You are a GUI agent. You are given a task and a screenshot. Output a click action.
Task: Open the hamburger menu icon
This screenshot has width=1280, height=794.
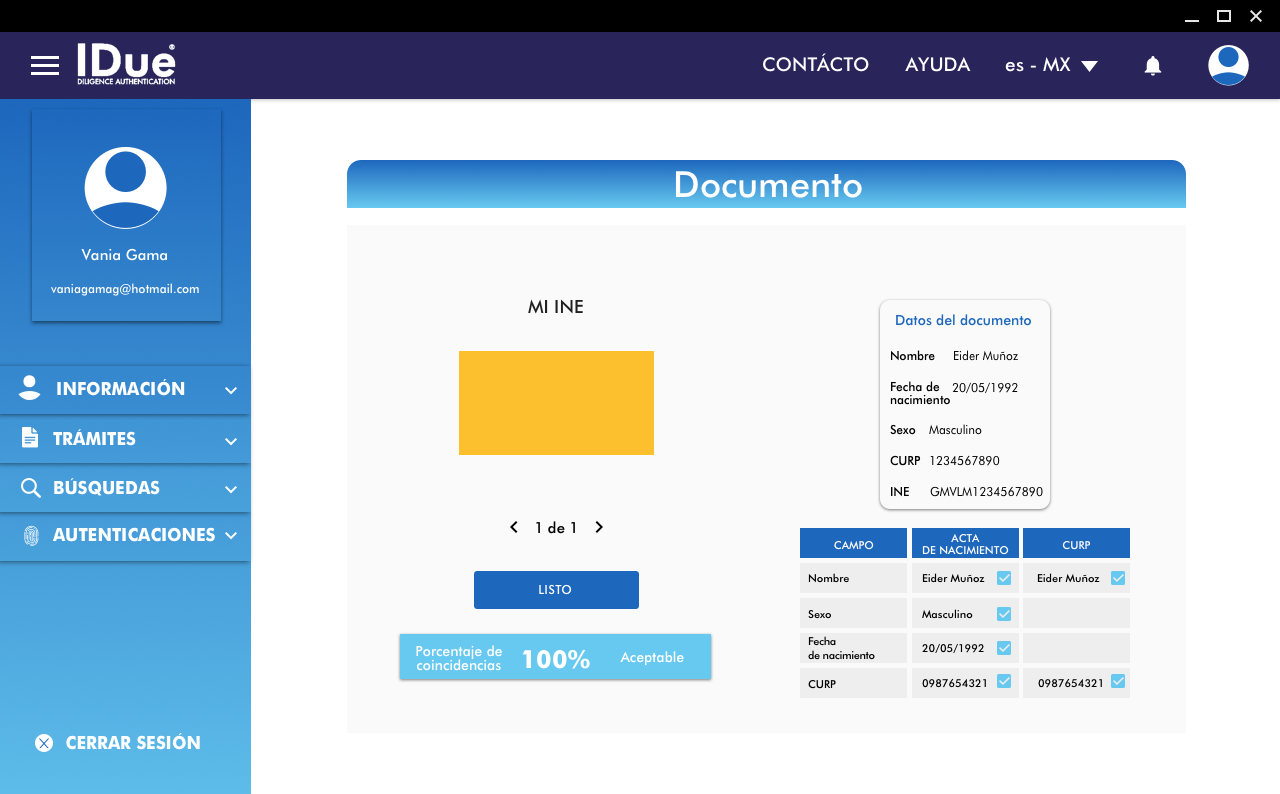pos(45,66)
